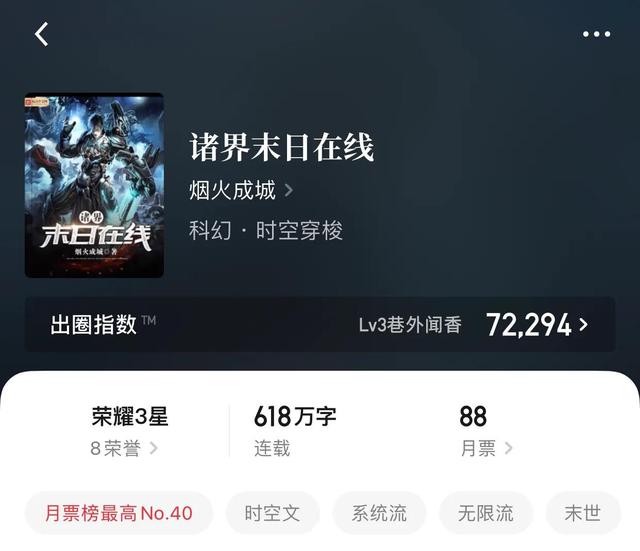Select the 时空文 tag

[x=273, y=513]
